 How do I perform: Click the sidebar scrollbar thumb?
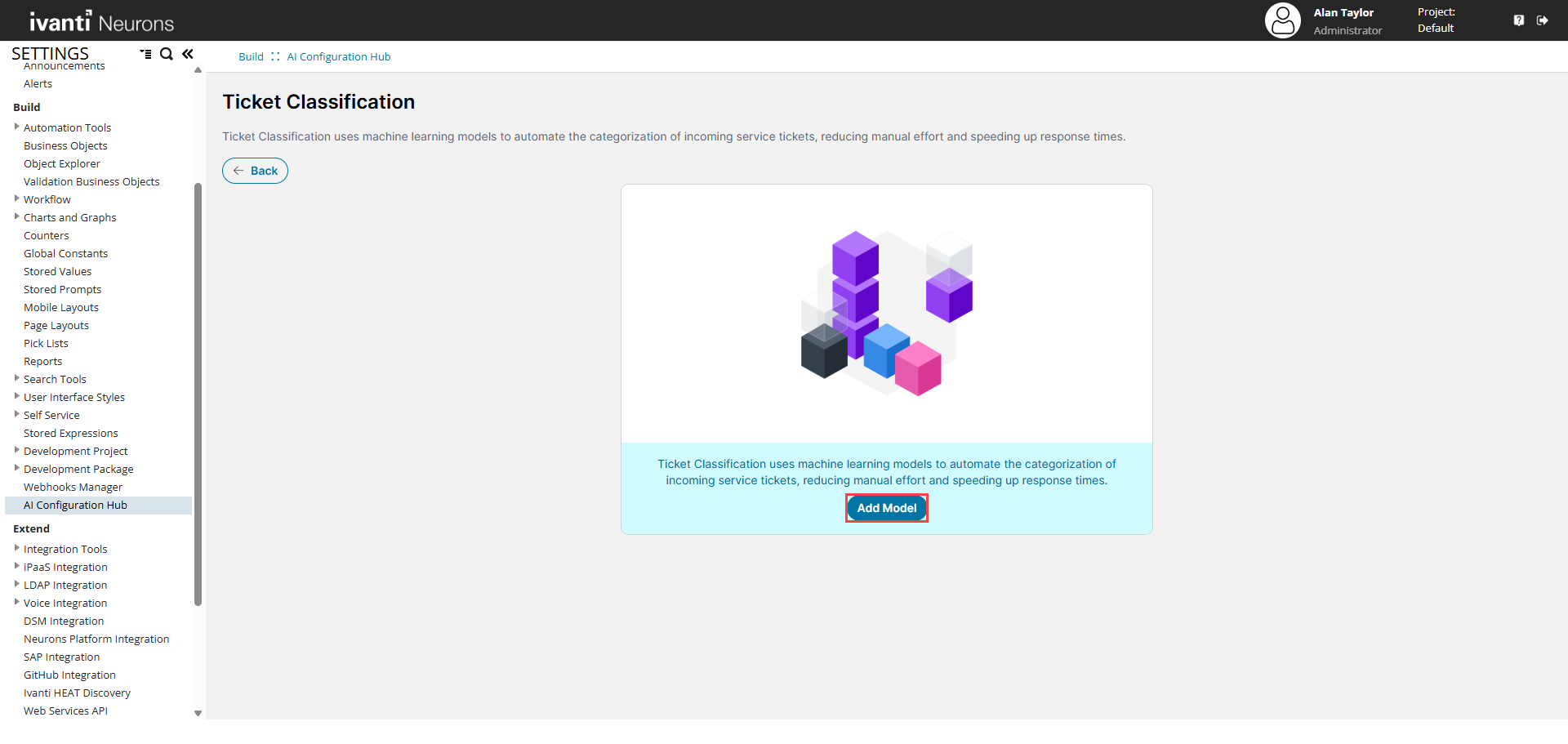point(198,394)
